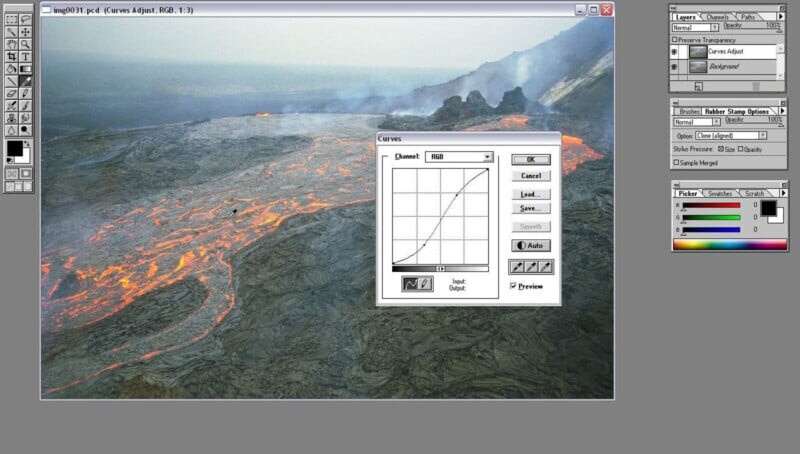Enable the Sample Merged checkbox
Screen dimensions: 800x454
click(x=677, y=162)
